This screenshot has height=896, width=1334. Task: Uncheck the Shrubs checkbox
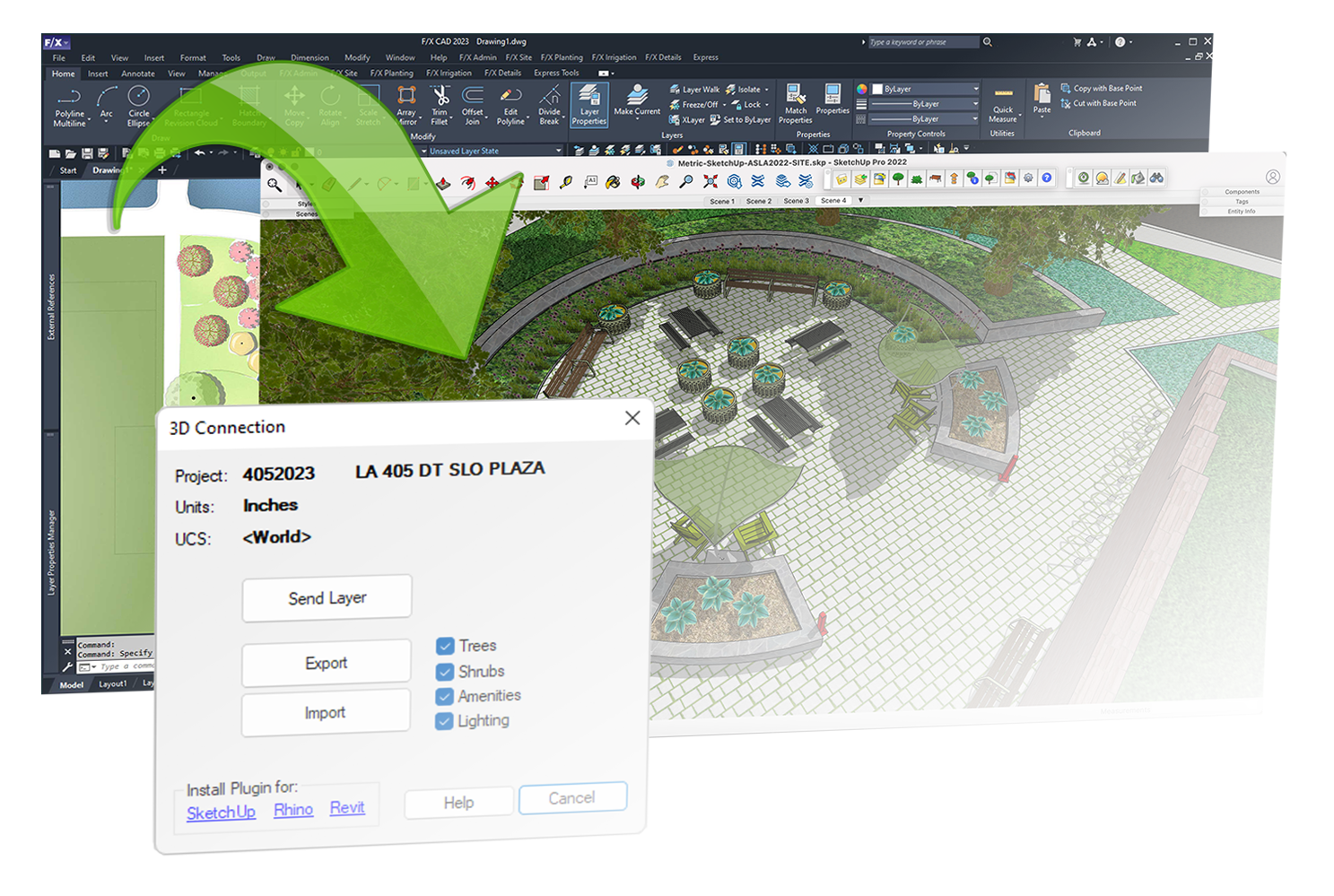(445, 672)
